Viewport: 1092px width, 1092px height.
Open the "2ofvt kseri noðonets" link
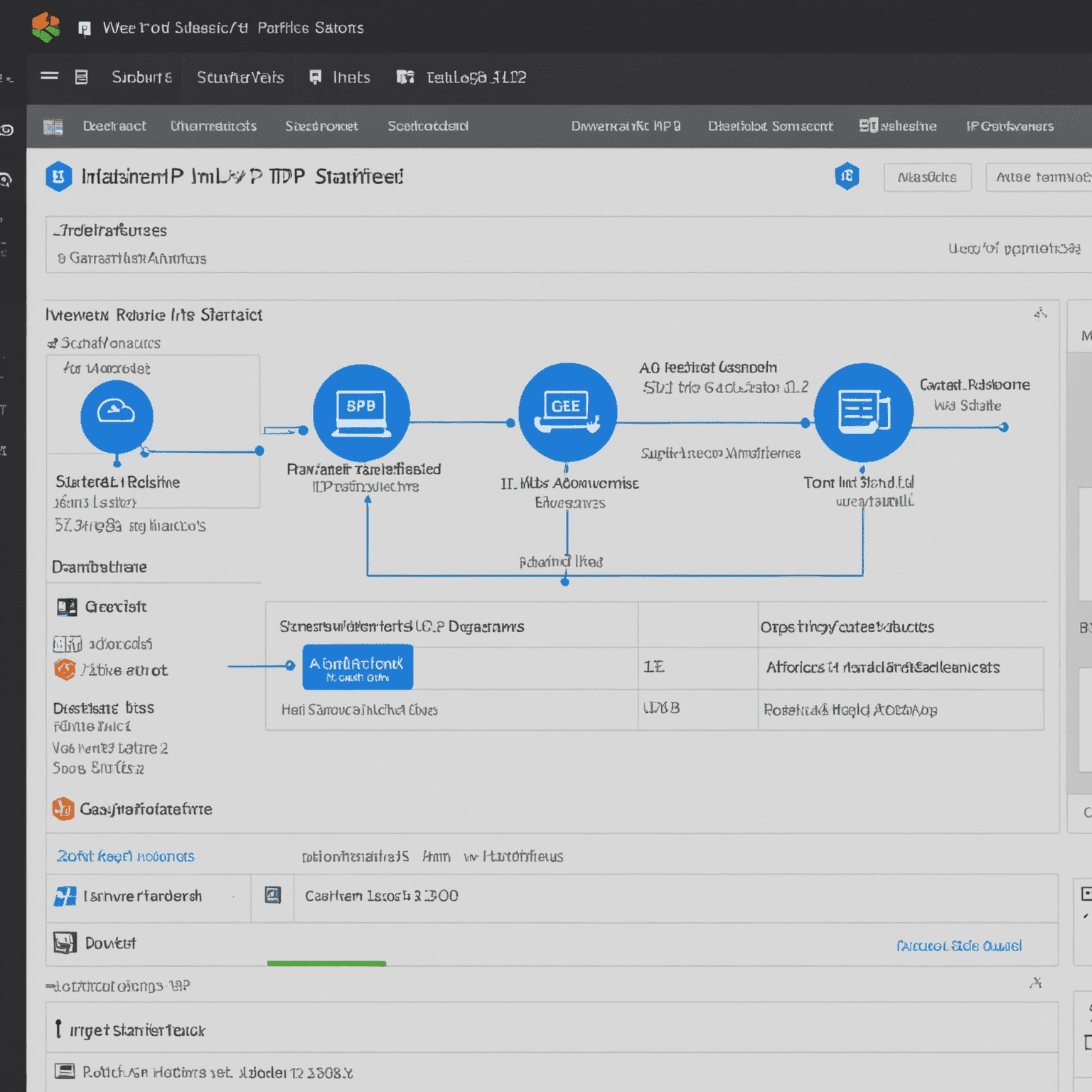click(x=126, y=856)
